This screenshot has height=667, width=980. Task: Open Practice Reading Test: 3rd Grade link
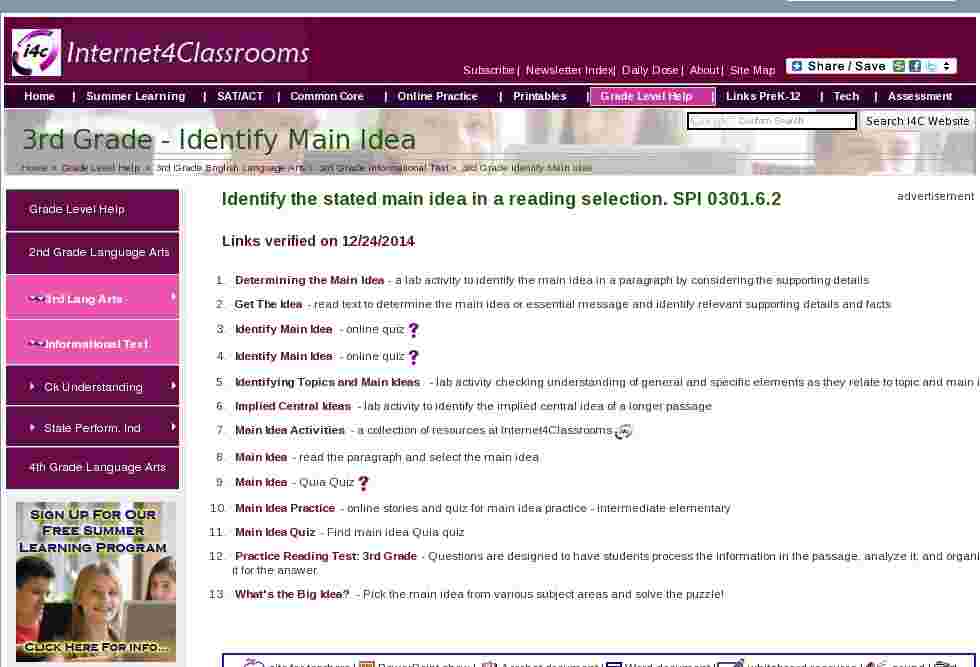(x=326, y=556)
